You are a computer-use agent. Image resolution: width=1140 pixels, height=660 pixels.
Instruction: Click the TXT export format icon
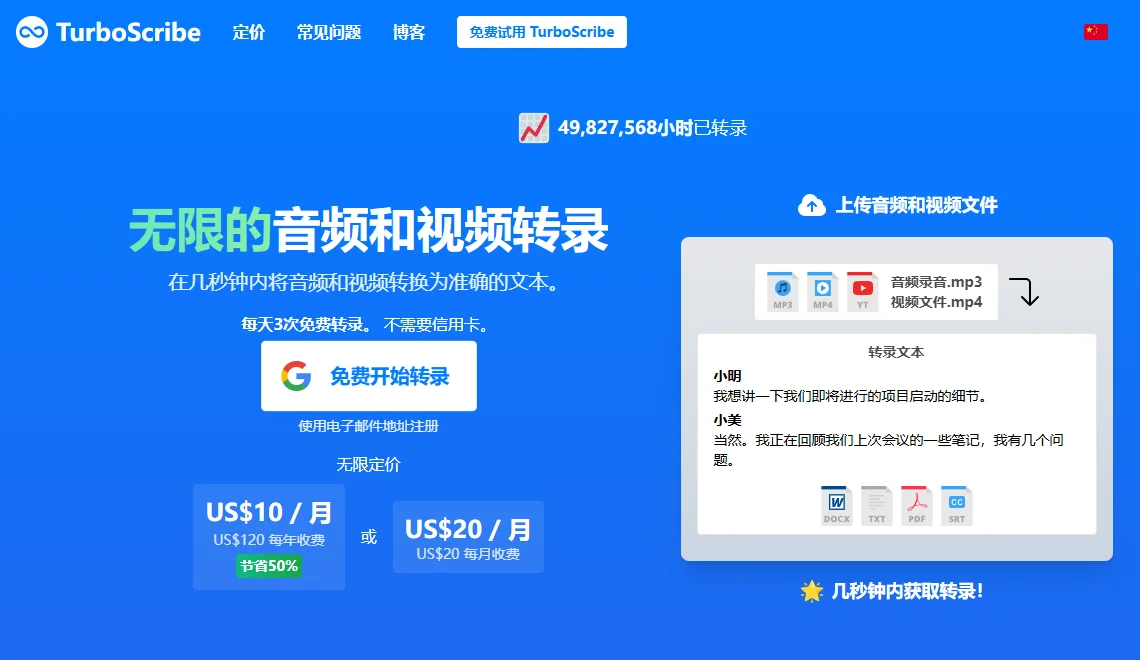pyautogui.click(x=877, y=505)
